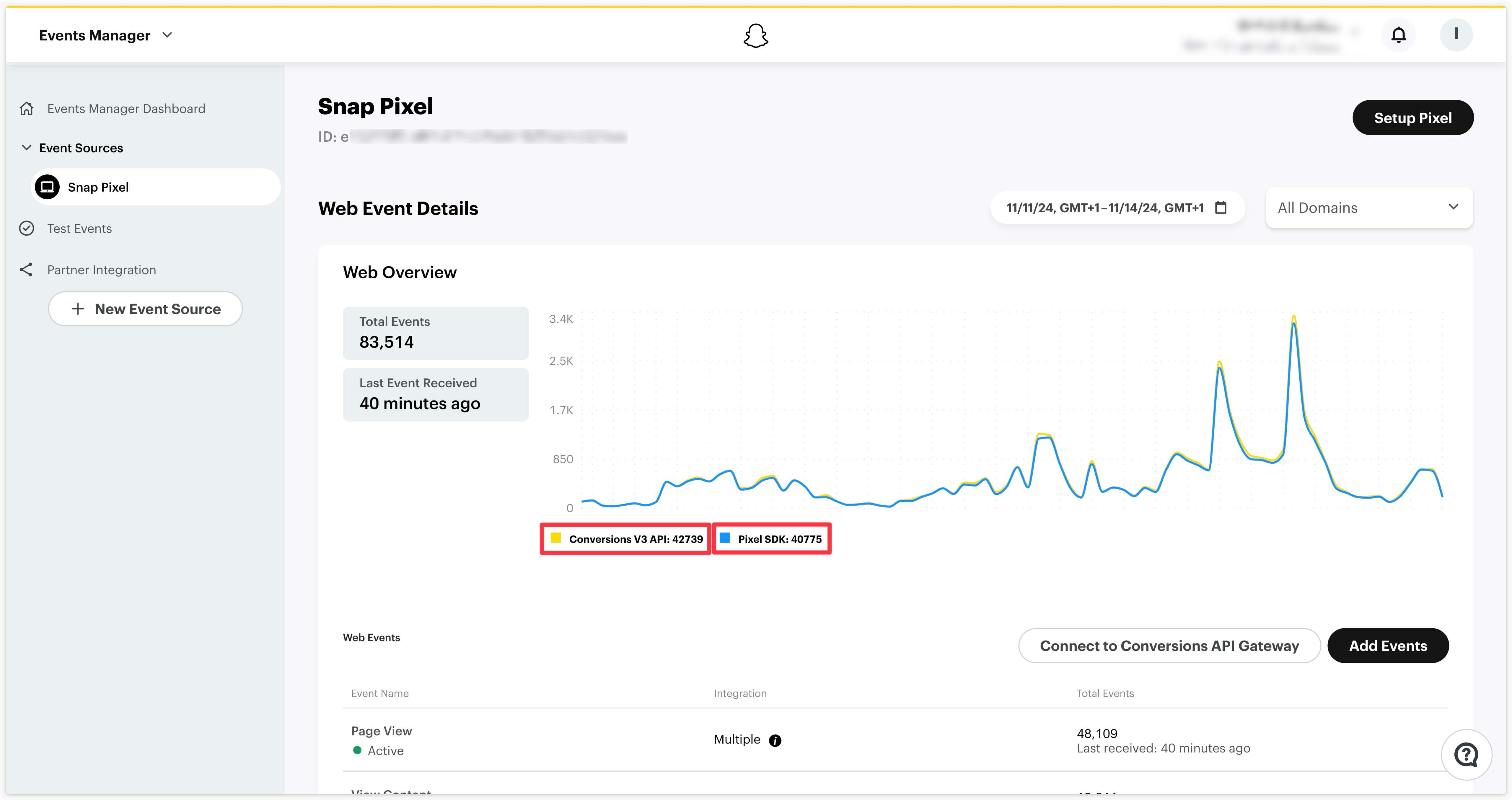The image size is (1512, 800).
Task: Click the Pixel SDK: 40775 legend label
Action: (x=780, y=539)
